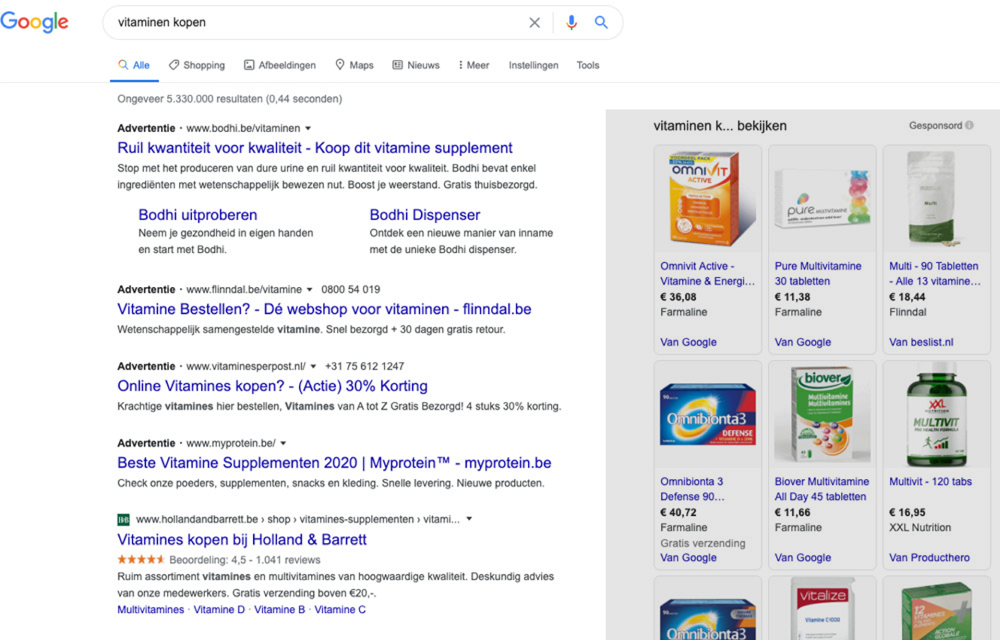Click the phone number +31 75 612 1247

[x=364, y=367]
